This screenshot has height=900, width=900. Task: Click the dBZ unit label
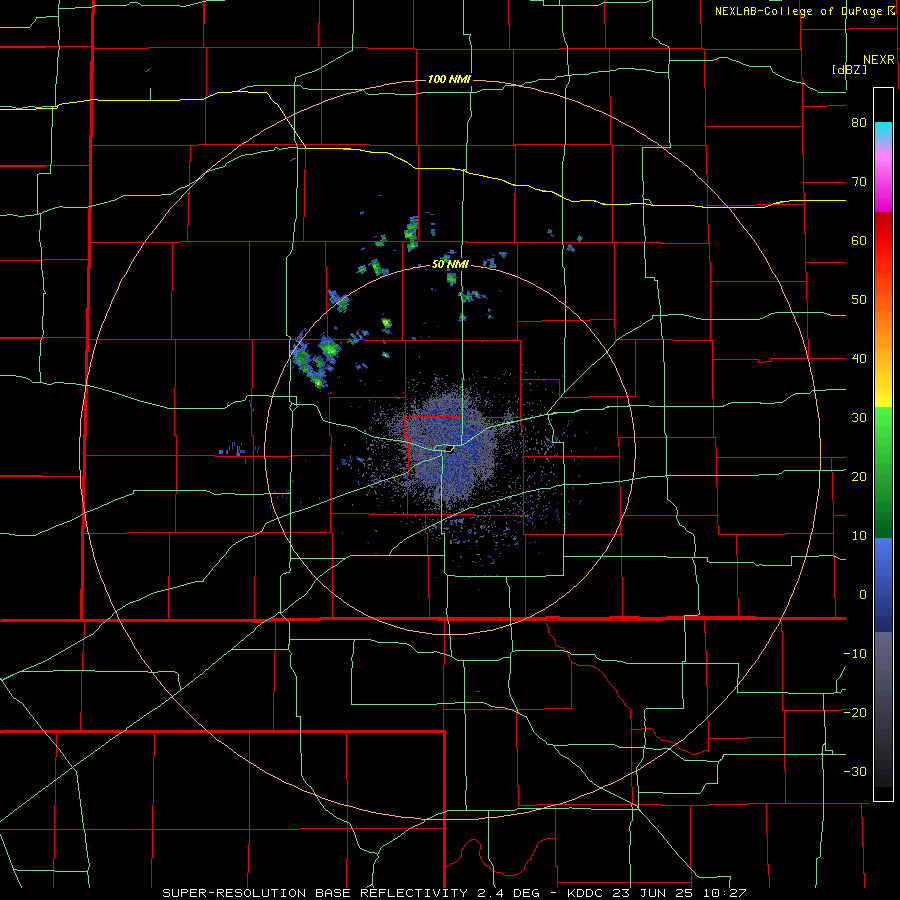pyautogui.click(x=849, y=69)
